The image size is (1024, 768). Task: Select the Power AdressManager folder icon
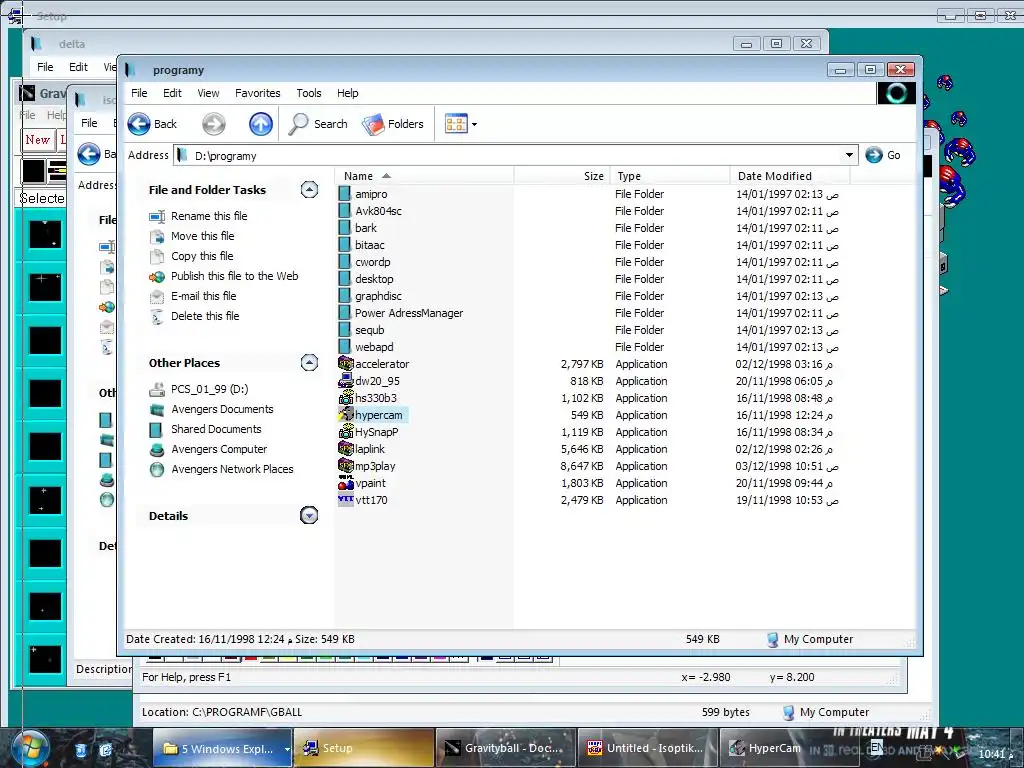pyautogui.click(x=345, y=313)
